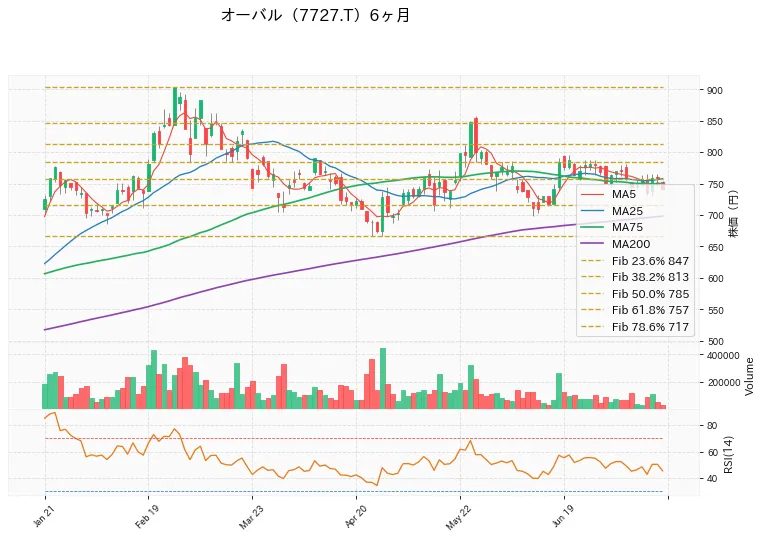The width and height of the screenshot is (764, 539).
Task: Click the Fib 78.6% 717 legend entry
Action: [635, 327]
